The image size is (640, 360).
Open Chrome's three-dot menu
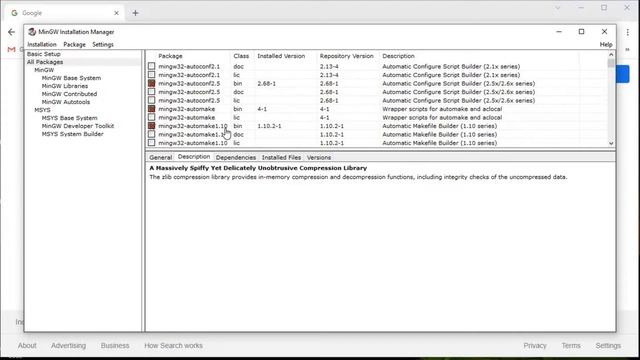(x=628, y=32)
